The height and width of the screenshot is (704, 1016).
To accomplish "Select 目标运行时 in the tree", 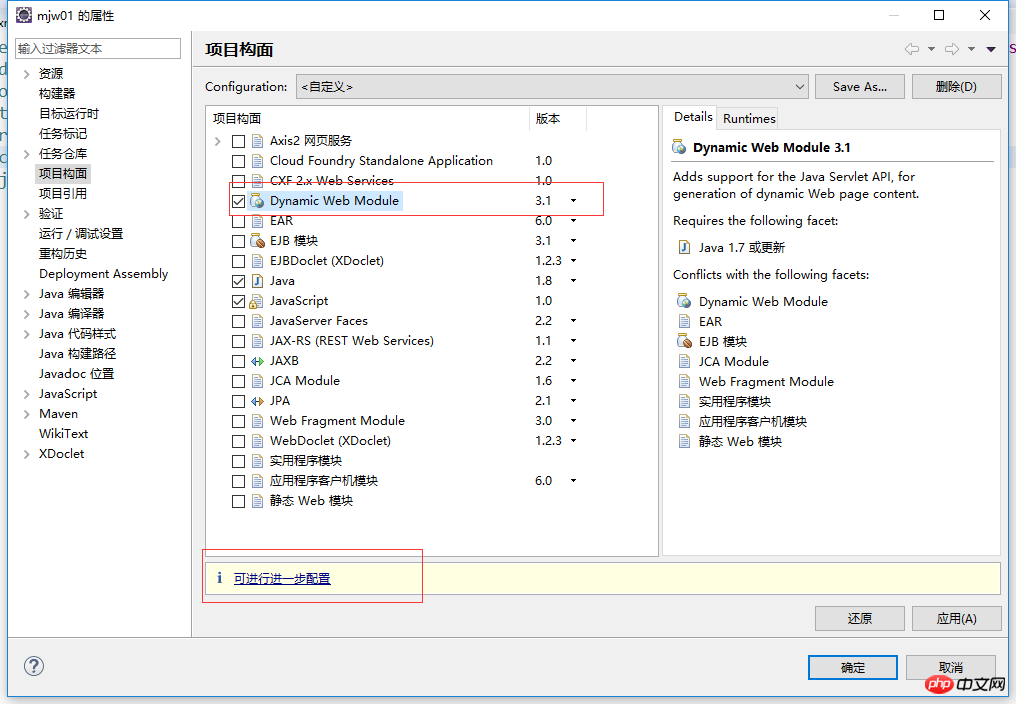I will (69, 113).
